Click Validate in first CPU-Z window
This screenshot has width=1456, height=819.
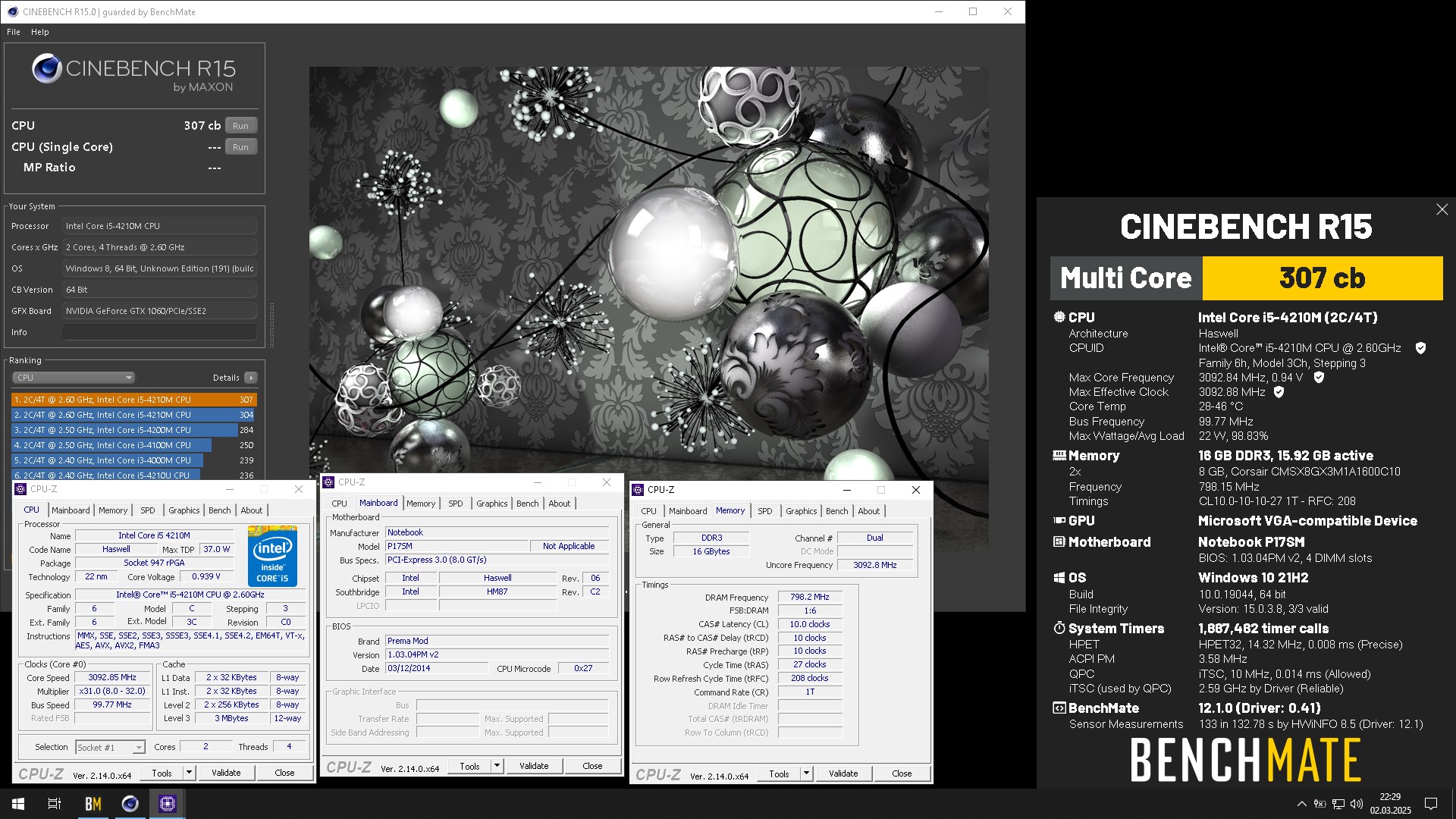pos(226,773)
